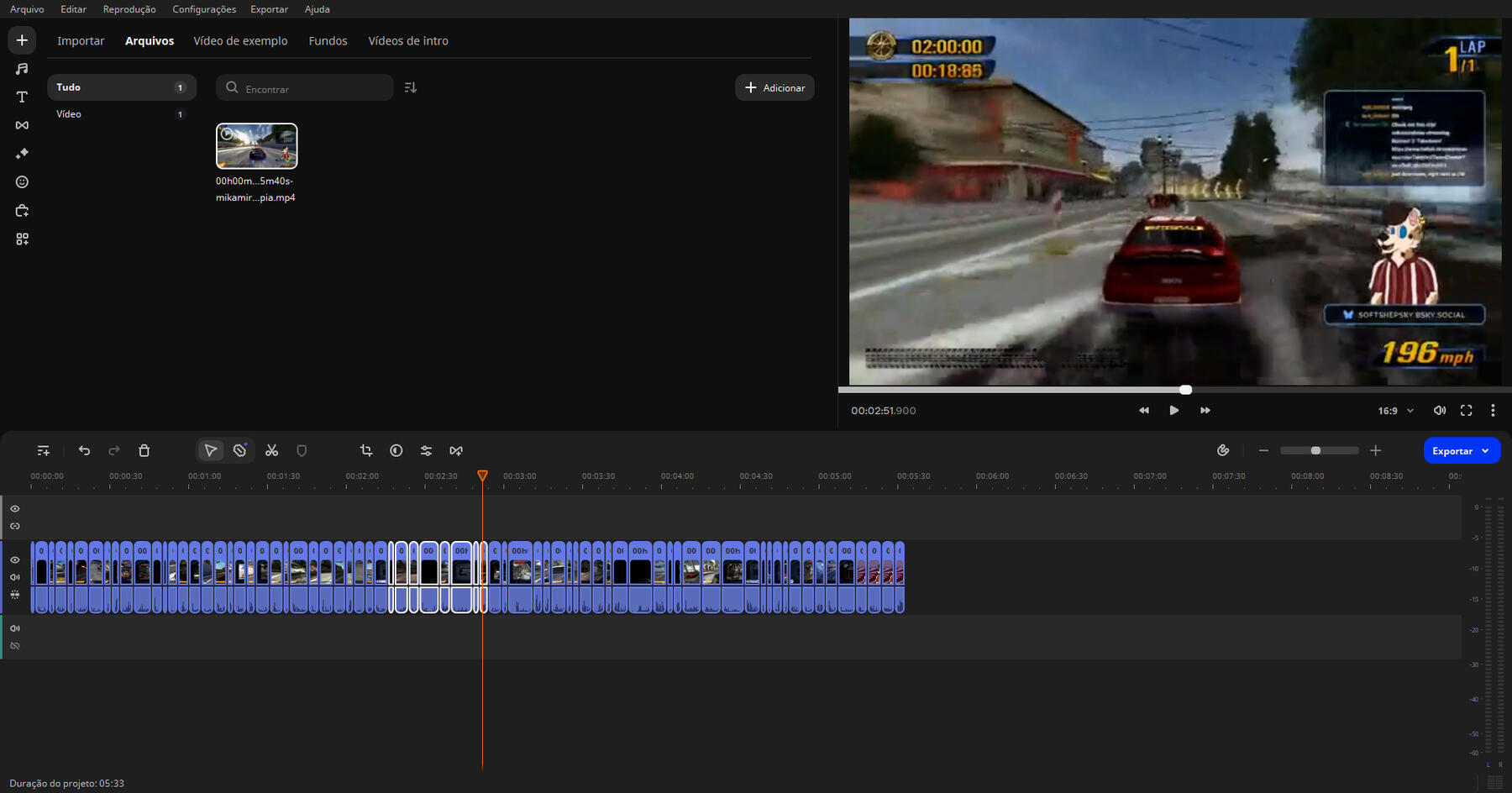Open the Stickers smiley sidebar icon
The image size is (1512, 793).
[22, 182]
